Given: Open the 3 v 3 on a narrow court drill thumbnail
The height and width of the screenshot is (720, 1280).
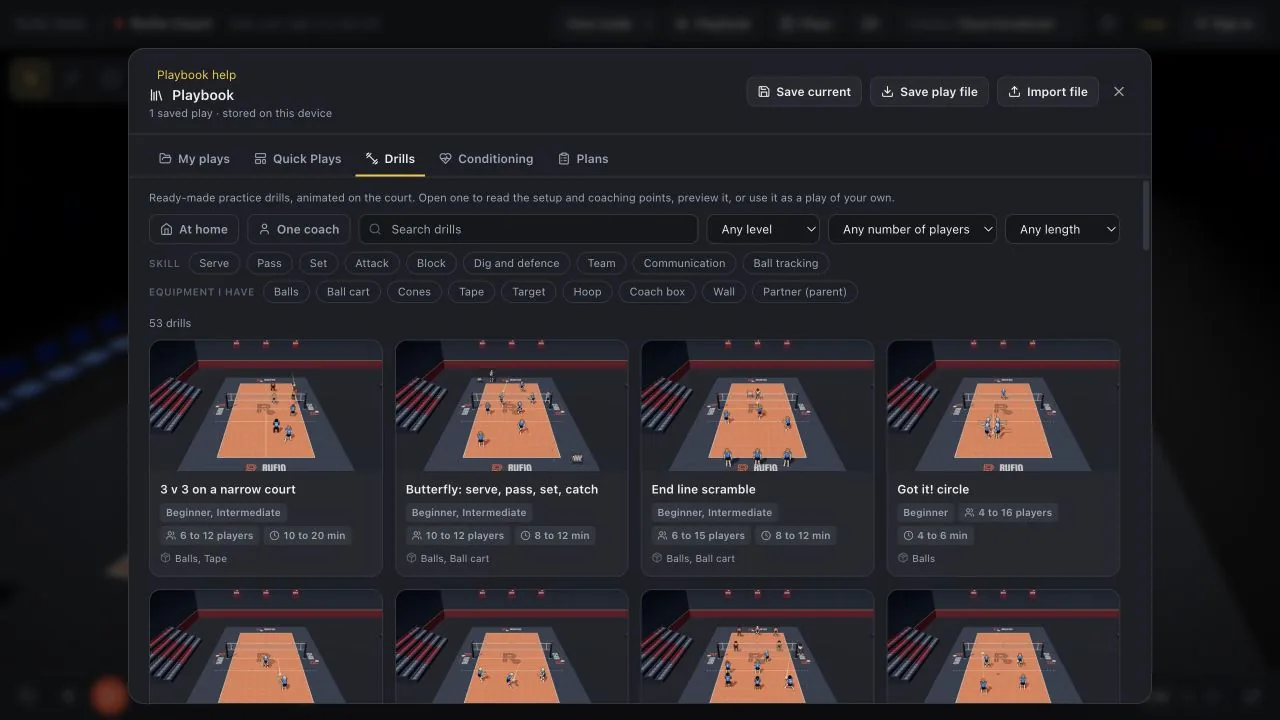Looking at the screenshot, I should 266,406.
